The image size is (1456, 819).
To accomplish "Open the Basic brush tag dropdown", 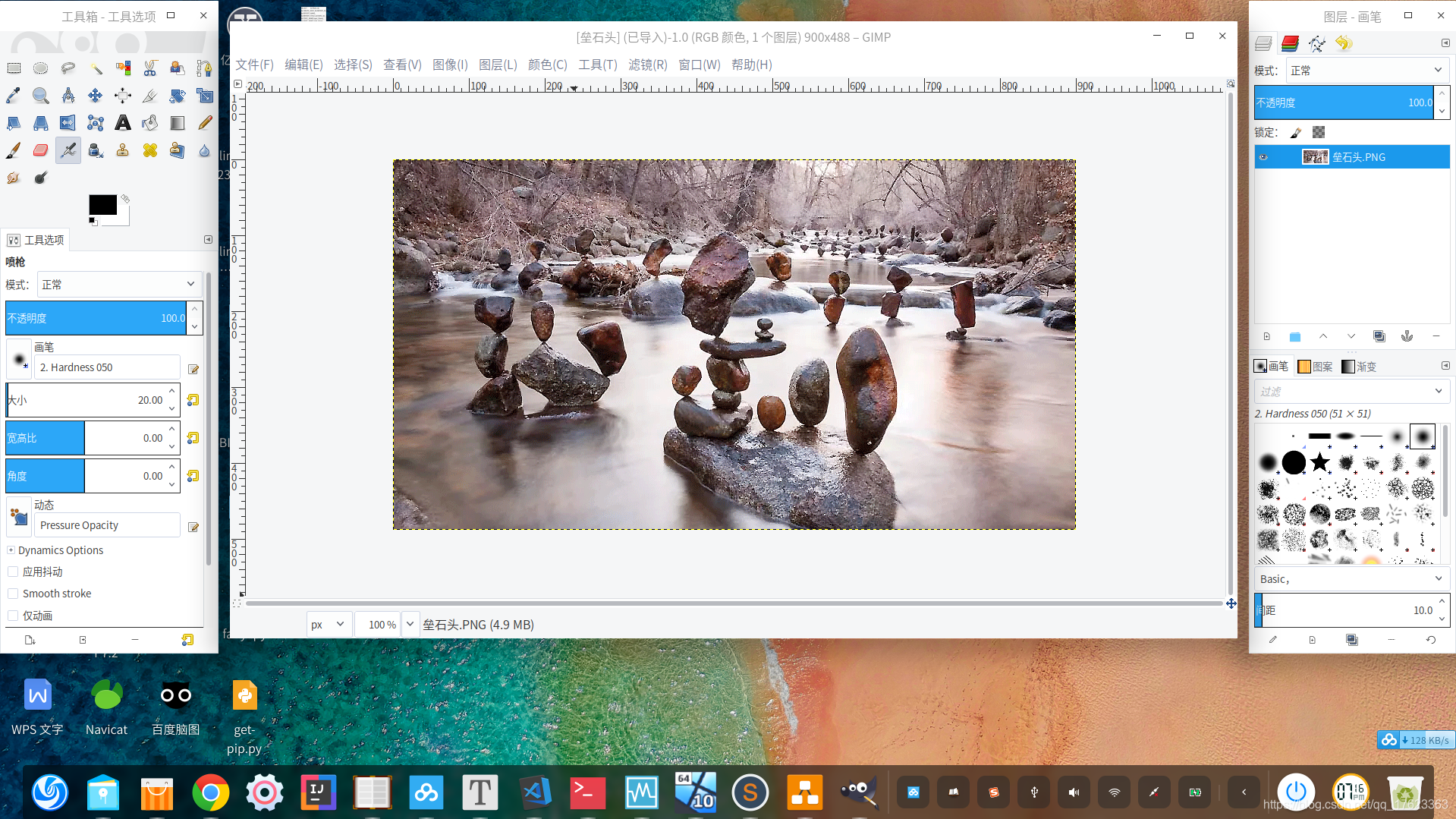I will [x=1351, y=579].
